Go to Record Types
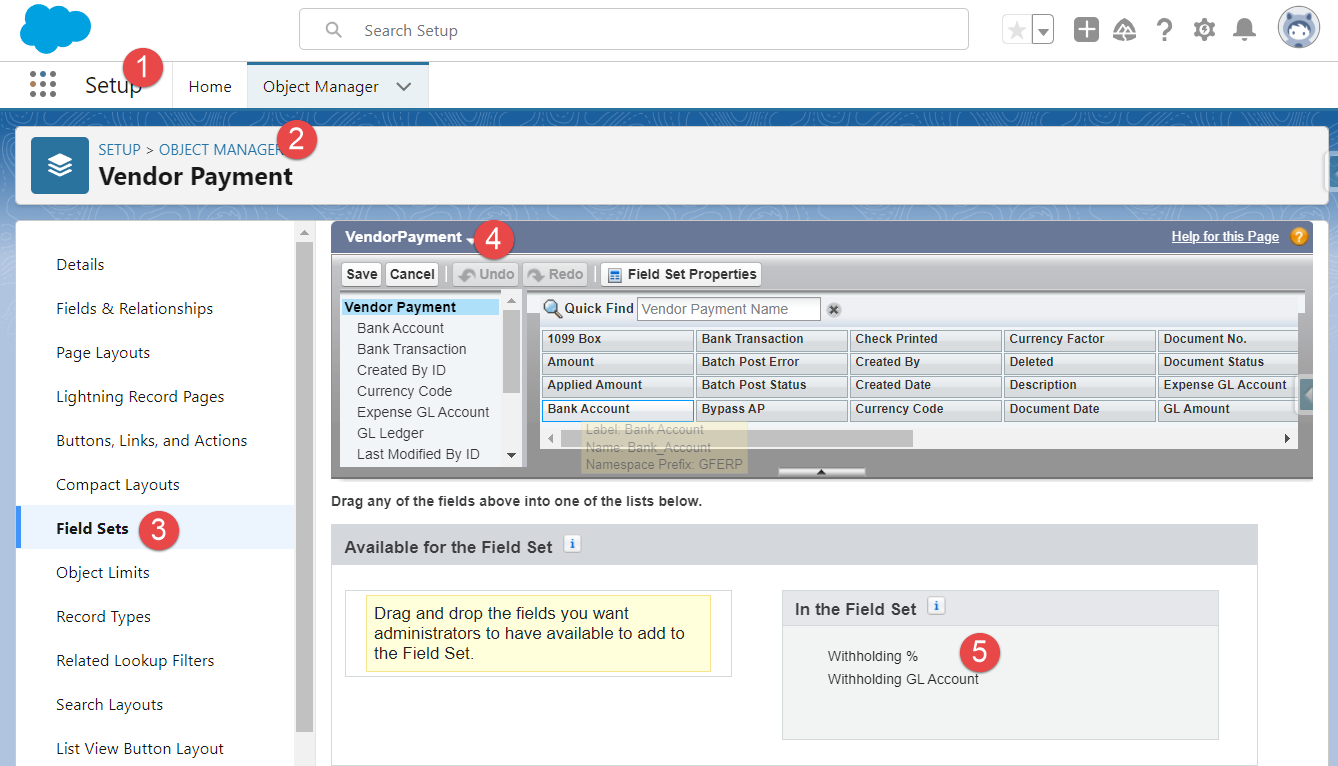This screenshot has width=1338, height=766. 104,617
